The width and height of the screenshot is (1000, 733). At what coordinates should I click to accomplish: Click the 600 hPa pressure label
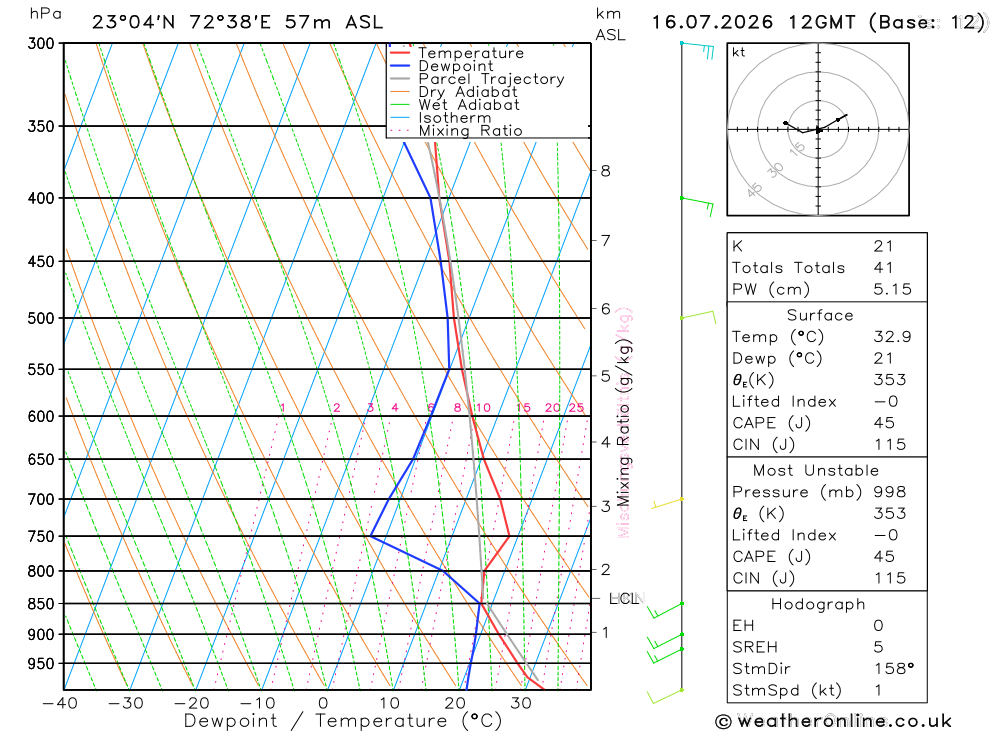(x=41, y=416)
